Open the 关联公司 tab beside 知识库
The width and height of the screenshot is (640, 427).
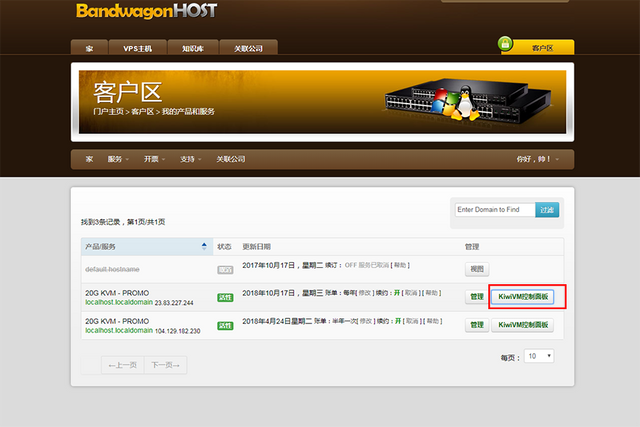pyautogui.click(x=249, y=47)
